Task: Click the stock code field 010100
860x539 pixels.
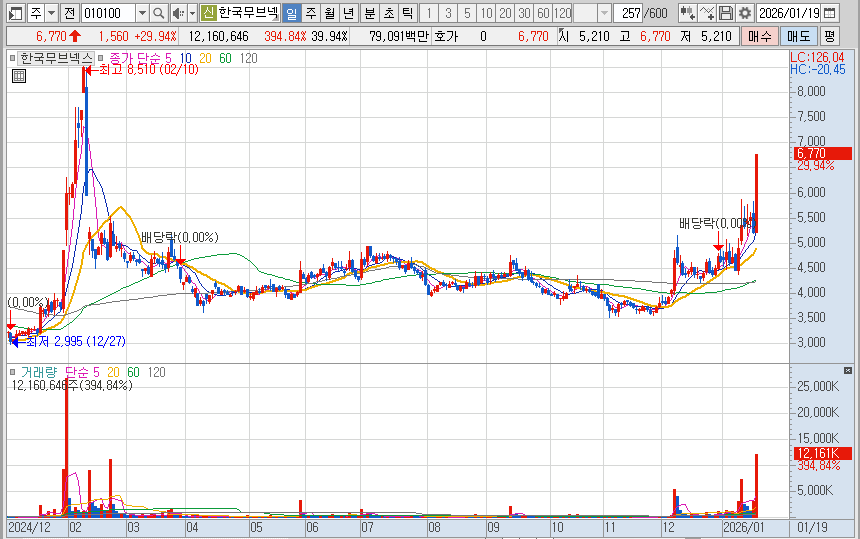Action: [x=108, y=13]
